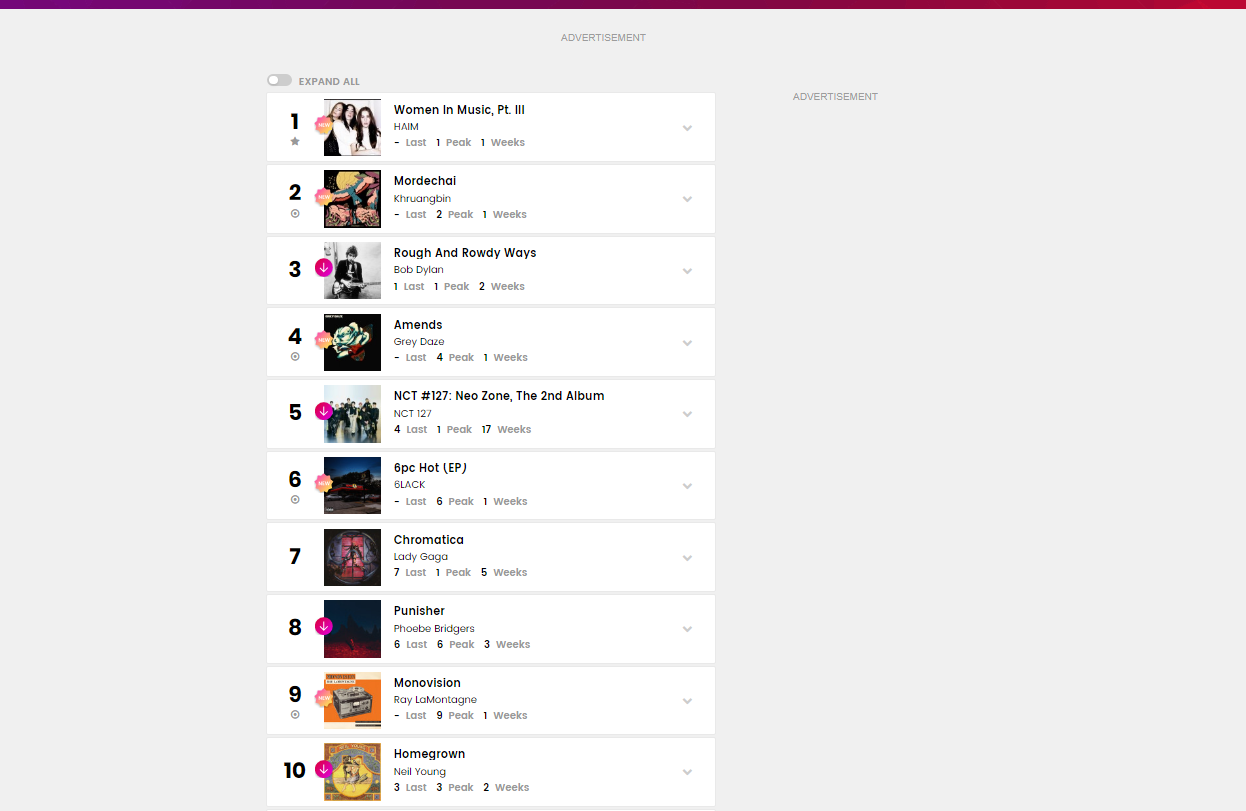This screenshot has height=811, width=1246.
Task: Click the NEW badge on the Amends album
Action: click(323, 340)
